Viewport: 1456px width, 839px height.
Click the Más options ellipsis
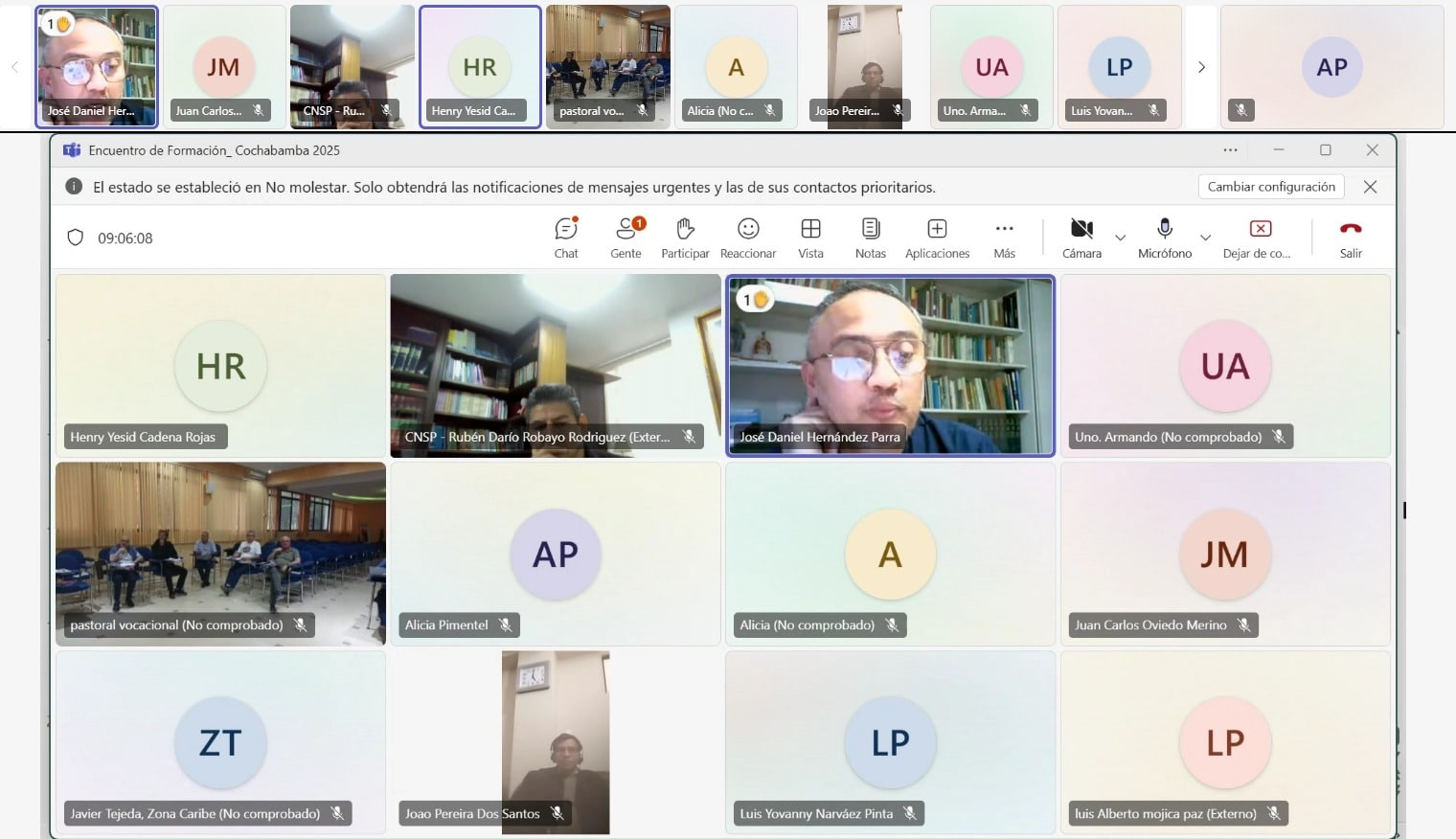pyautogui.click(x=1004, y=238)
